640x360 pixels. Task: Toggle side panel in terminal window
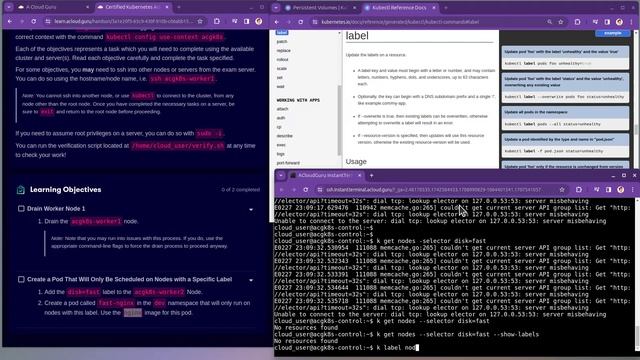(609, 189)
